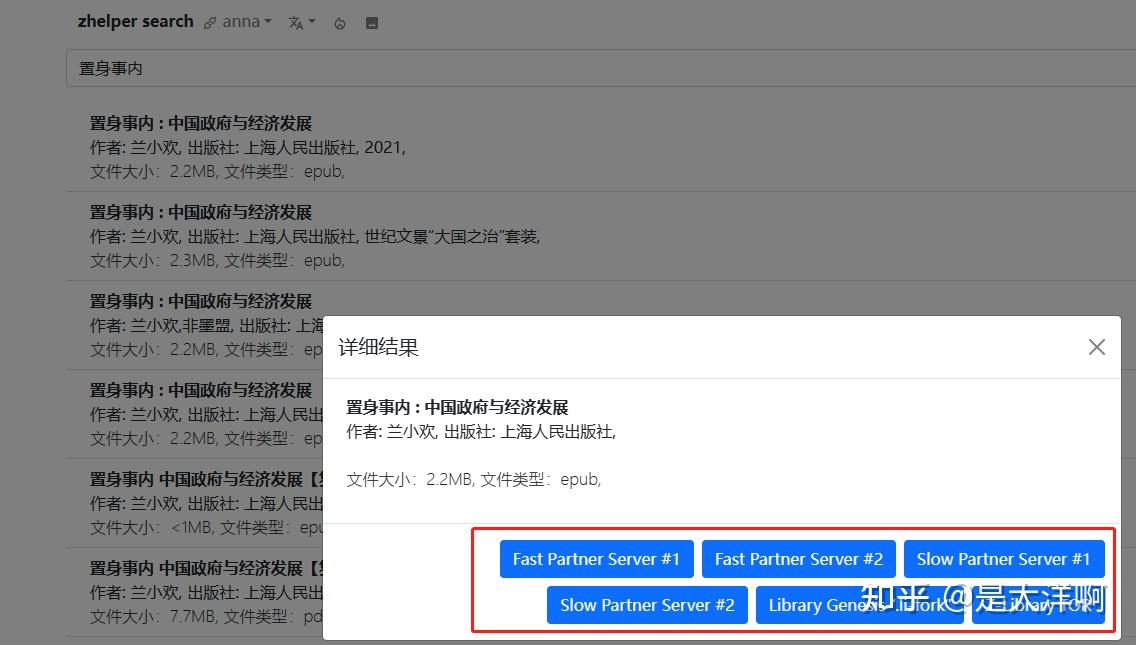Click the zhelper search title
Viewport: 1136px width, 645px height.
(135, 21)
